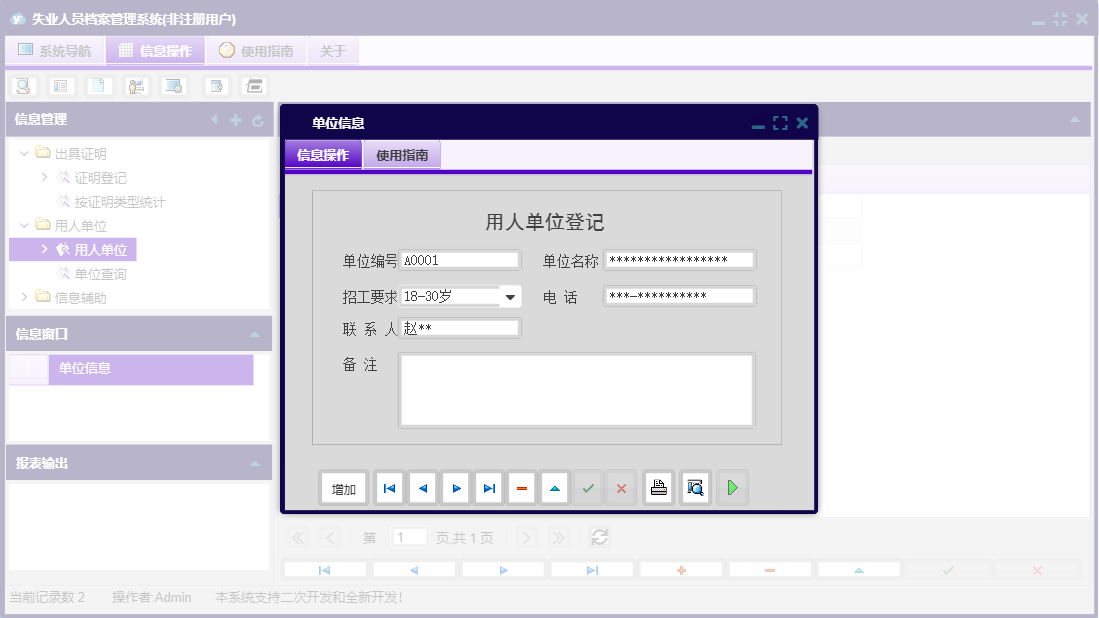This screenshot has height=618, width=1099.
Task: Open the 招工要求 age range dropdown
Action: point(510,296)
